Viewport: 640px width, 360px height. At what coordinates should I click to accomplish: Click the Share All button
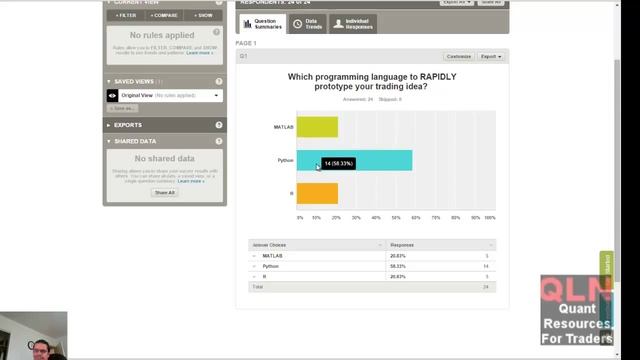(165, 193)
